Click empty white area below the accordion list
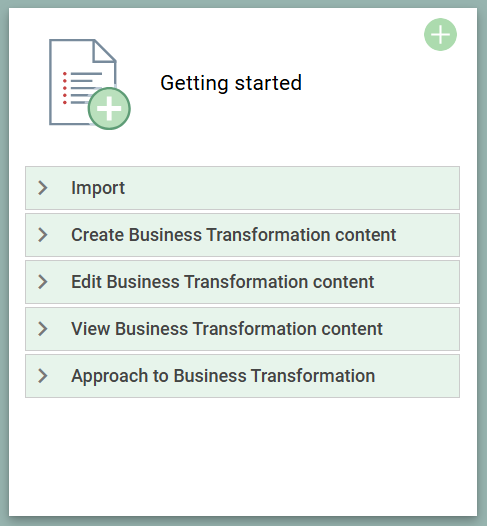The image size is (487, 526). click(x=242, y=456)
